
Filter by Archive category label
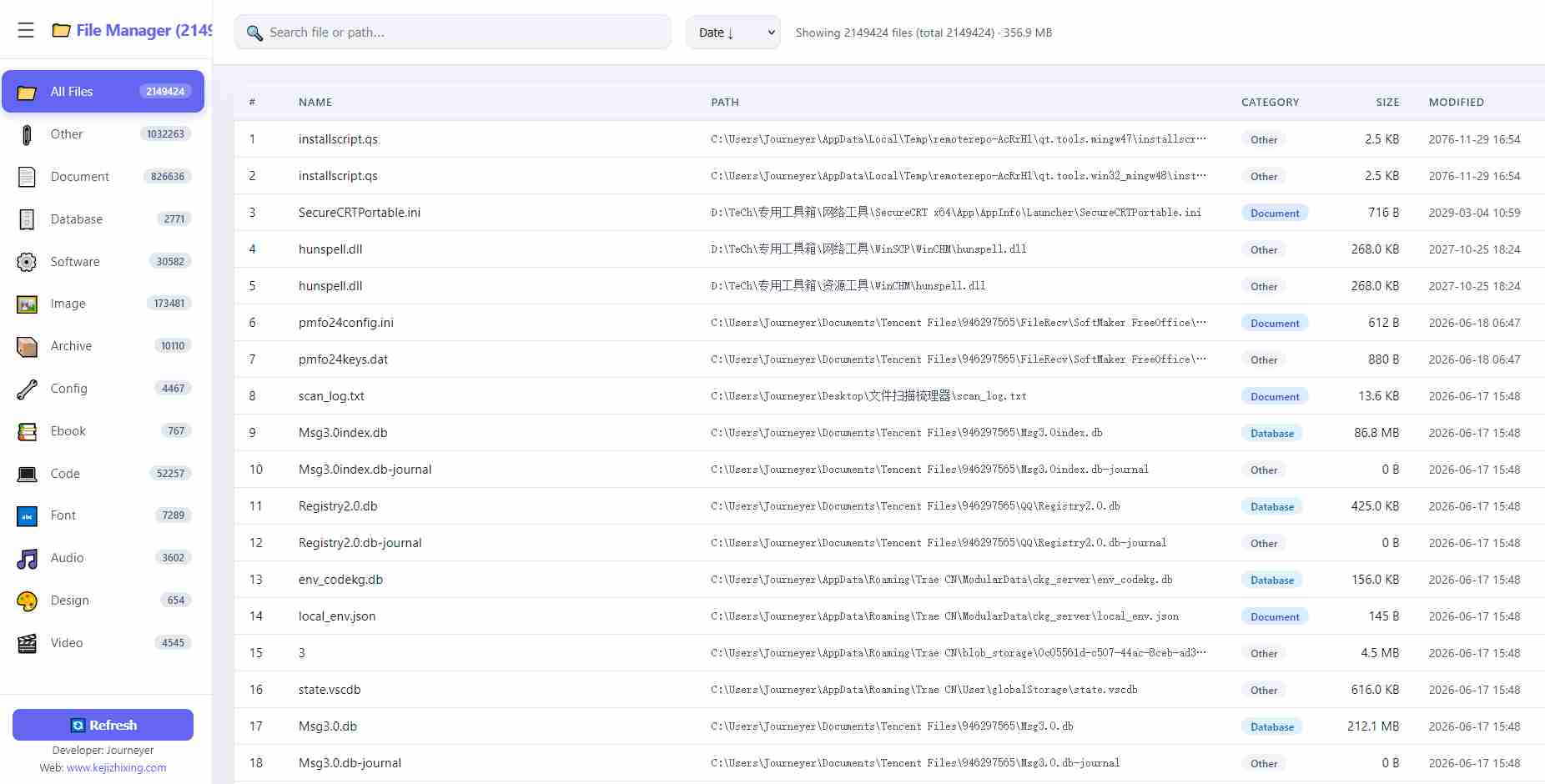point(71,346)
